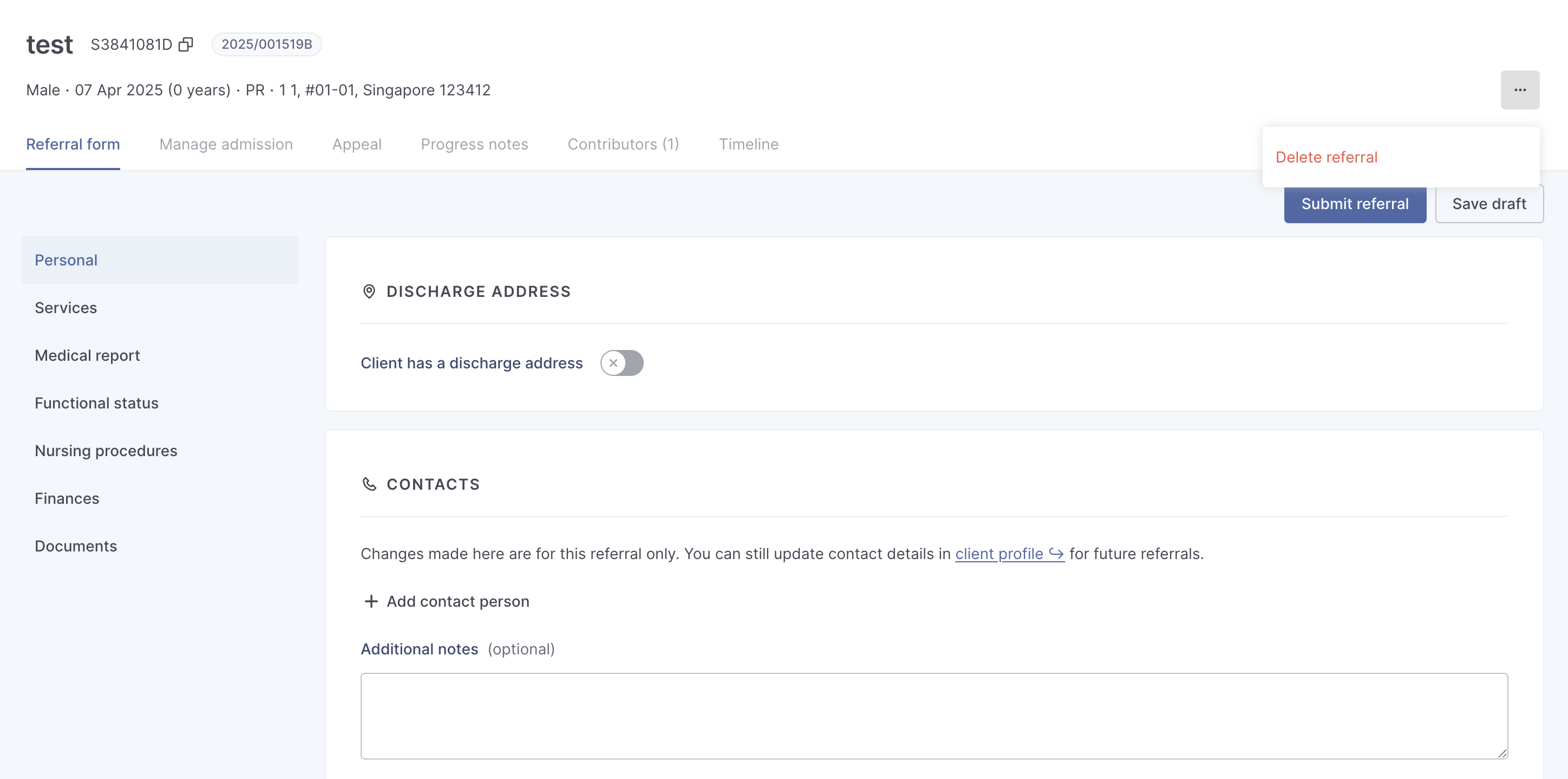Click the plus icon for Add contact person
1568x779 pixels.
(371, 601)
